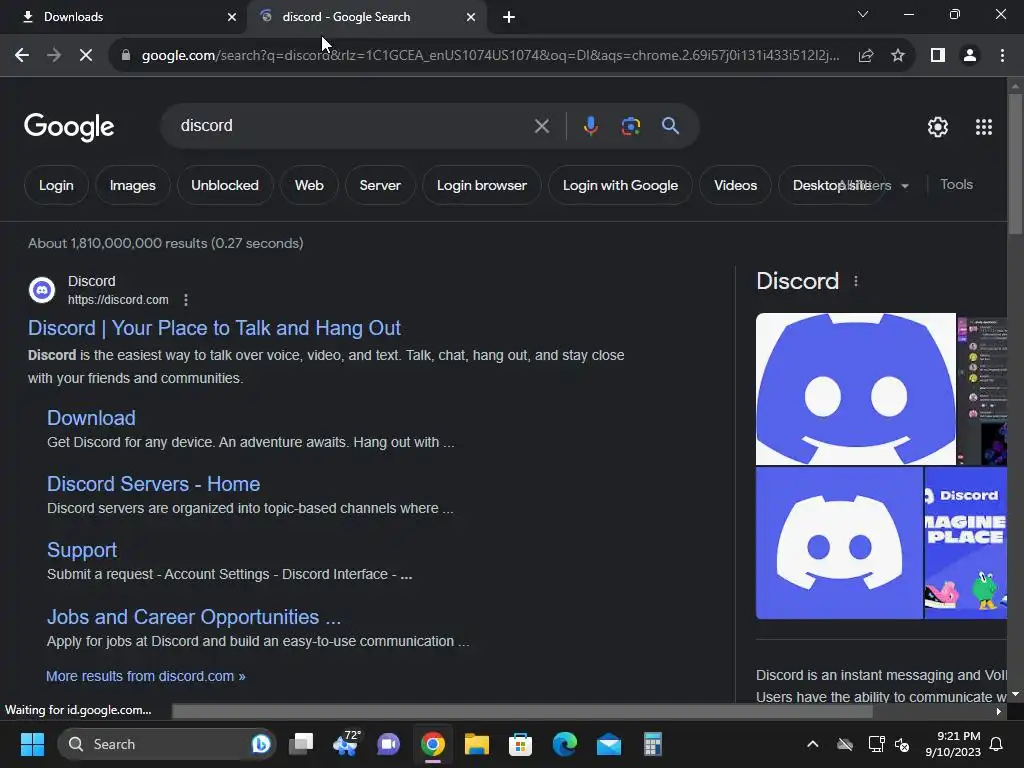Visit the Support sitelink

tap(82, 550)
